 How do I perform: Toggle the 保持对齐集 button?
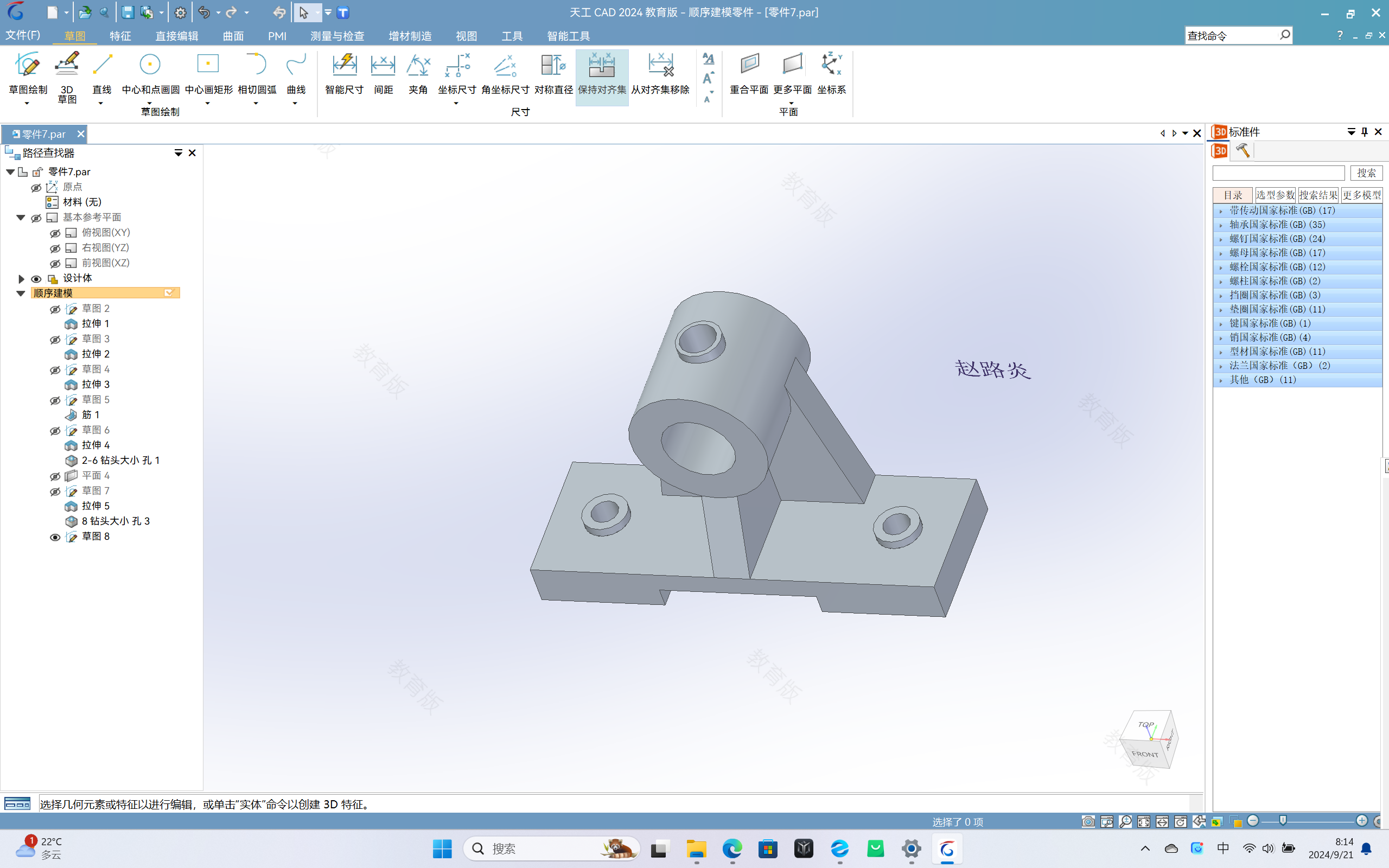[602, 77]
